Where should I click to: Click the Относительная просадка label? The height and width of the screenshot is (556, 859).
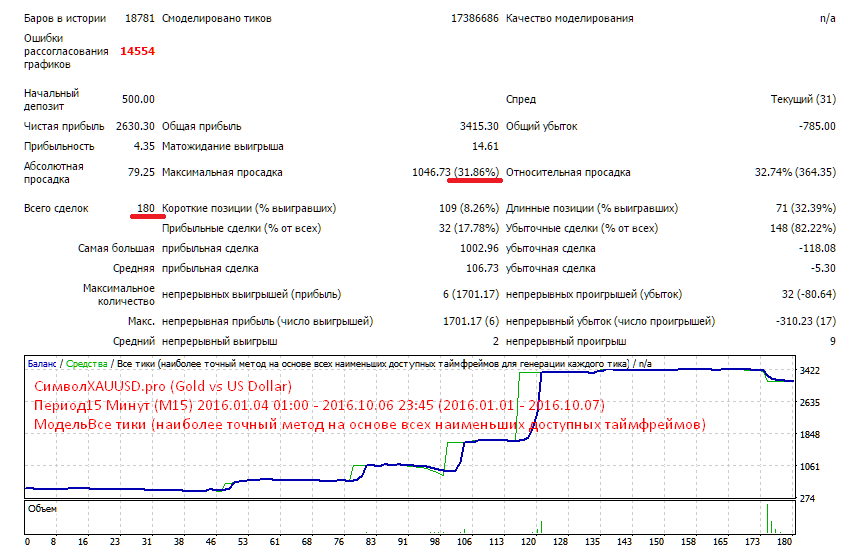click(568, 172)
